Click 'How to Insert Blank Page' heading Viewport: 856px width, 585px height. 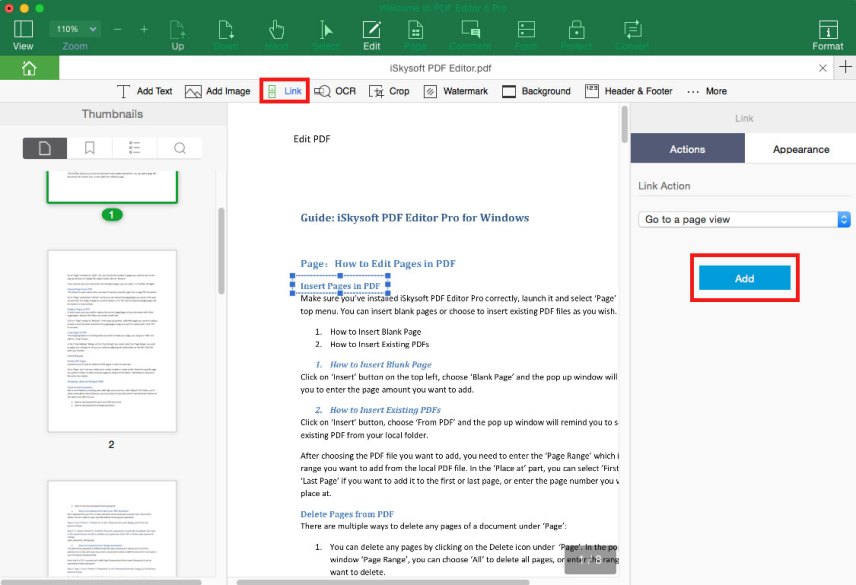pos(381,365)
